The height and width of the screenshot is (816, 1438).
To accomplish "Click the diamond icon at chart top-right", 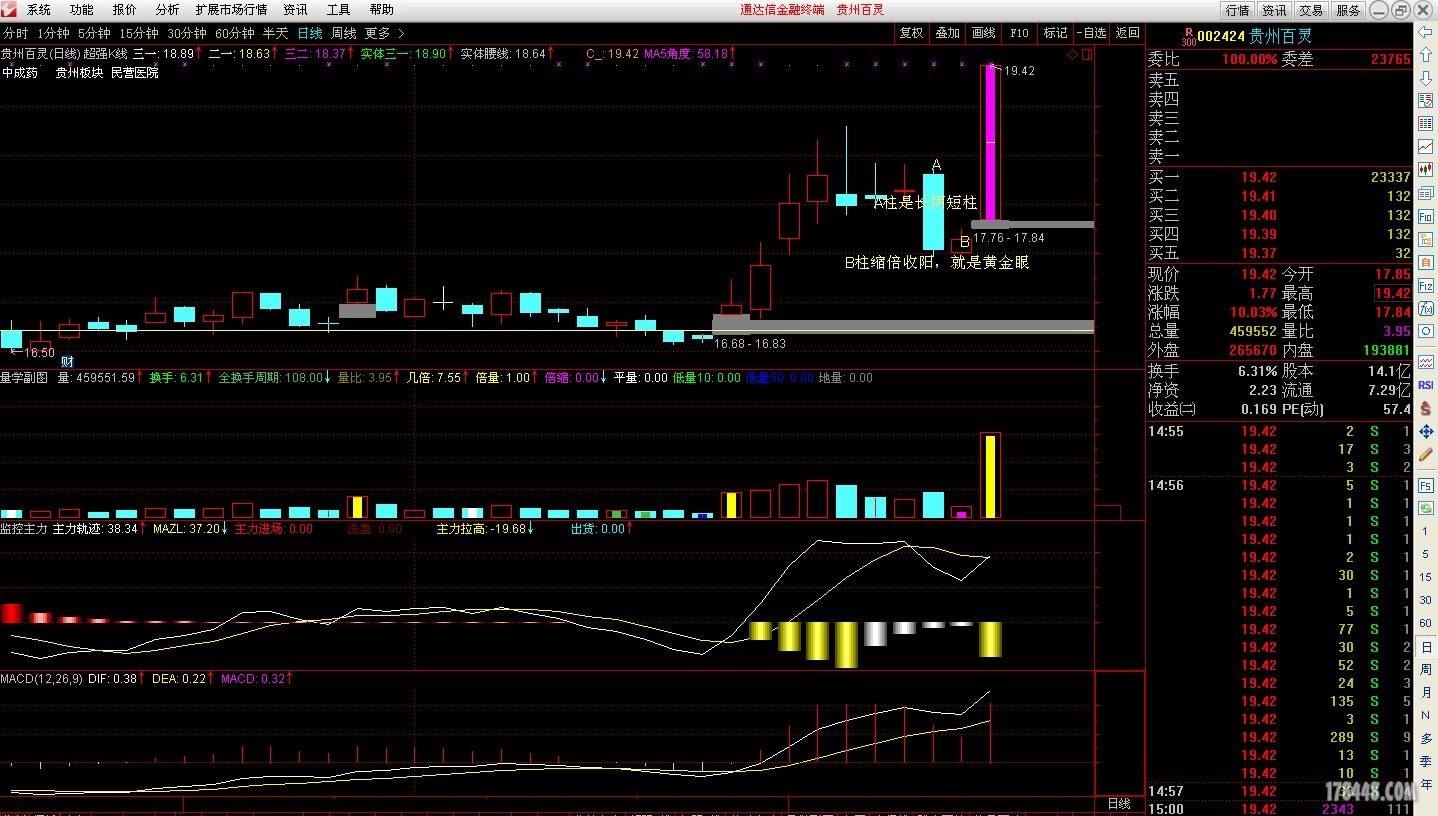I will tap(1072, 54).
